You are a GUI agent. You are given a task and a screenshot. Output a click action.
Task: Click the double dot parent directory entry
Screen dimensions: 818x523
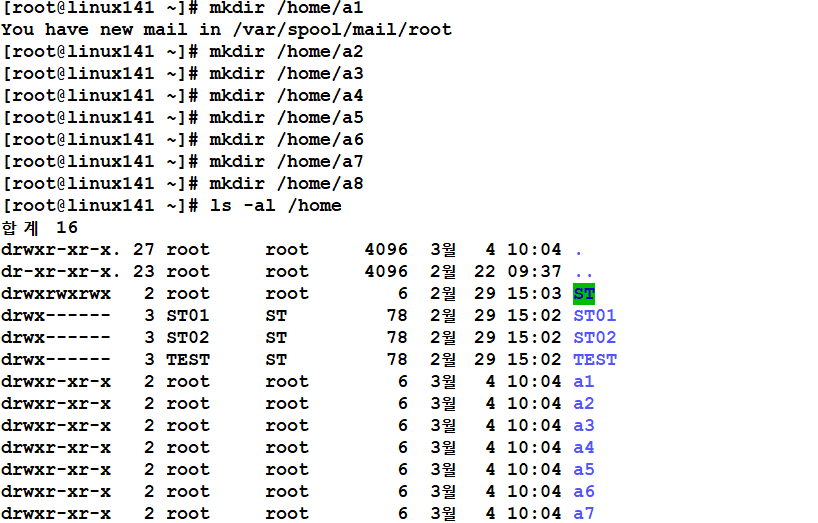(584, 274)
